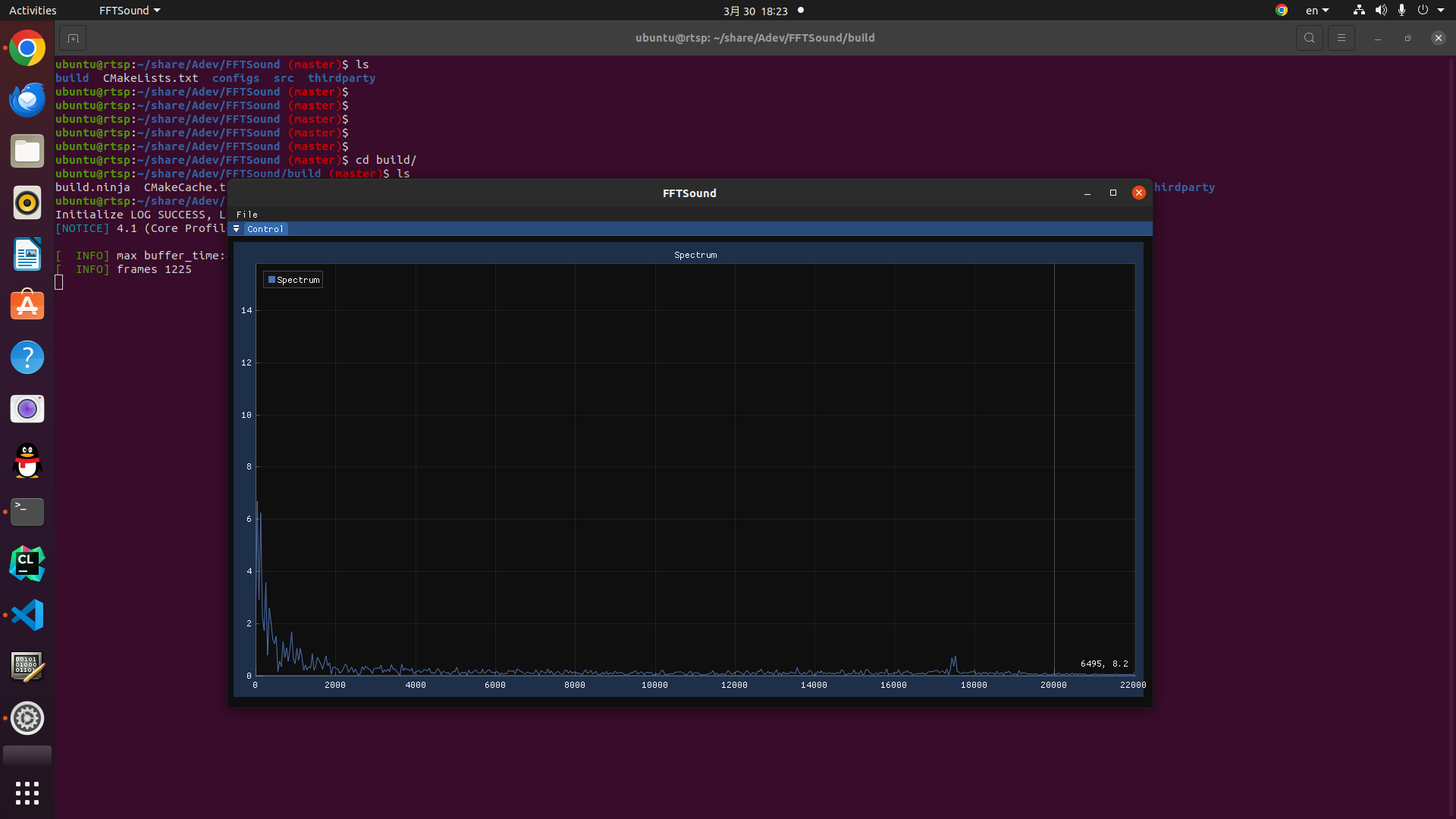
Task: Expand the system menu arrow in top bar
Action: tap(1441, 11)
